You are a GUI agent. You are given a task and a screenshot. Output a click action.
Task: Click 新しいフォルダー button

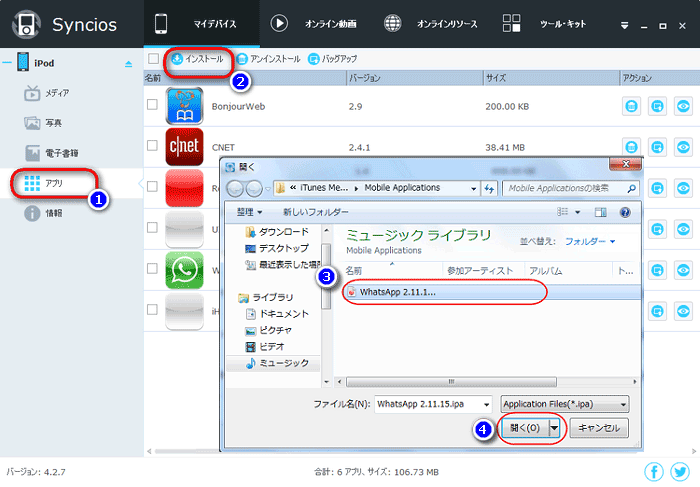click(x=316, y=212)
